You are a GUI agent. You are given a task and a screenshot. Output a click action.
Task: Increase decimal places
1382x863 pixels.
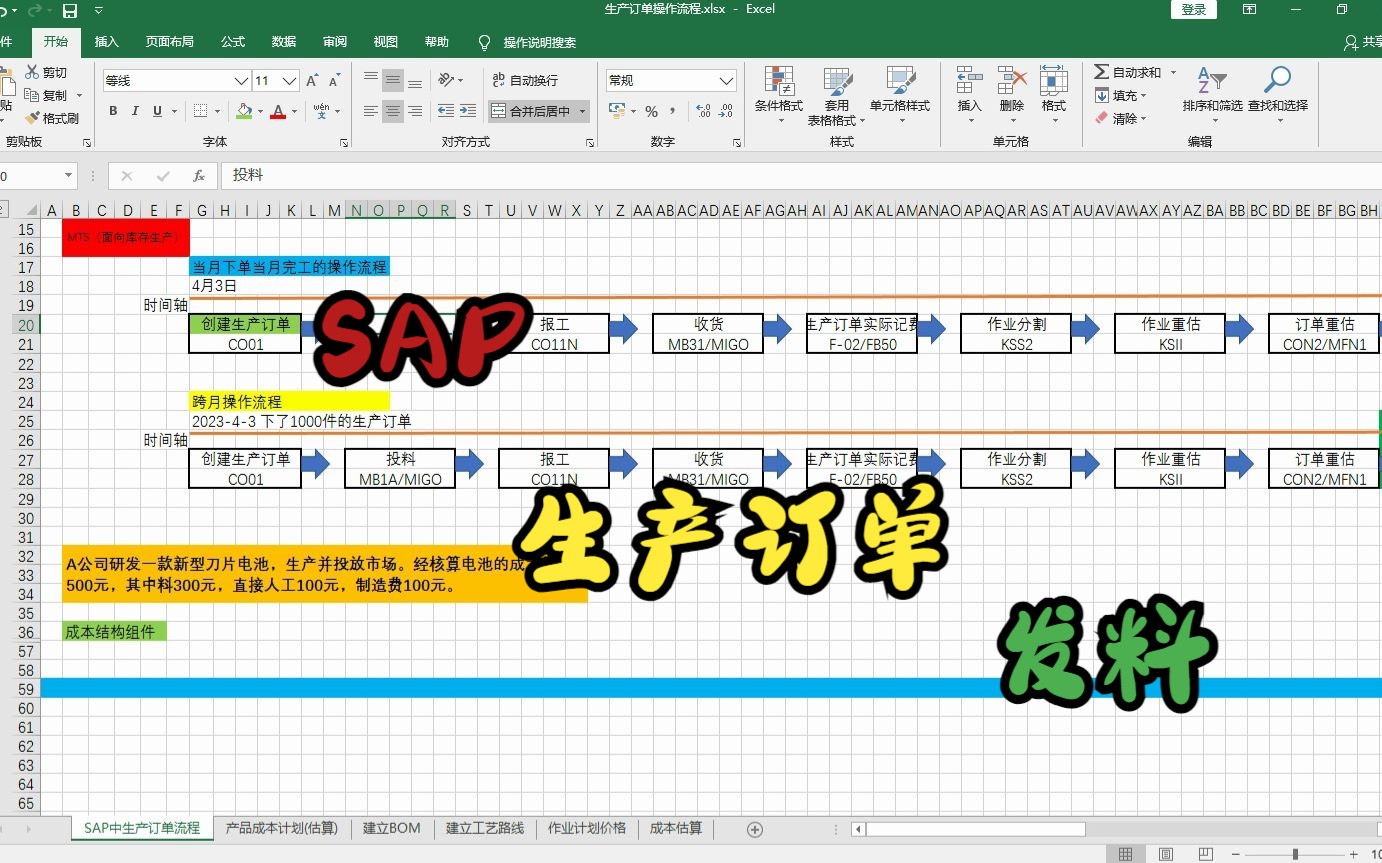click(702, 111)
